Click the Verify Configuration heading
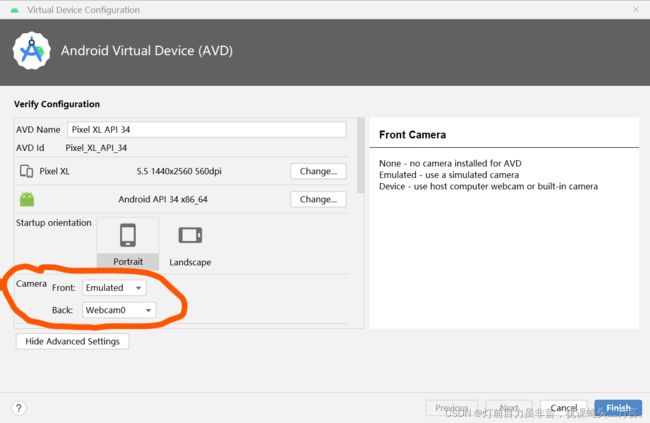Image resolution: width=650 pixels, height=423 pixels. [57, 104]
